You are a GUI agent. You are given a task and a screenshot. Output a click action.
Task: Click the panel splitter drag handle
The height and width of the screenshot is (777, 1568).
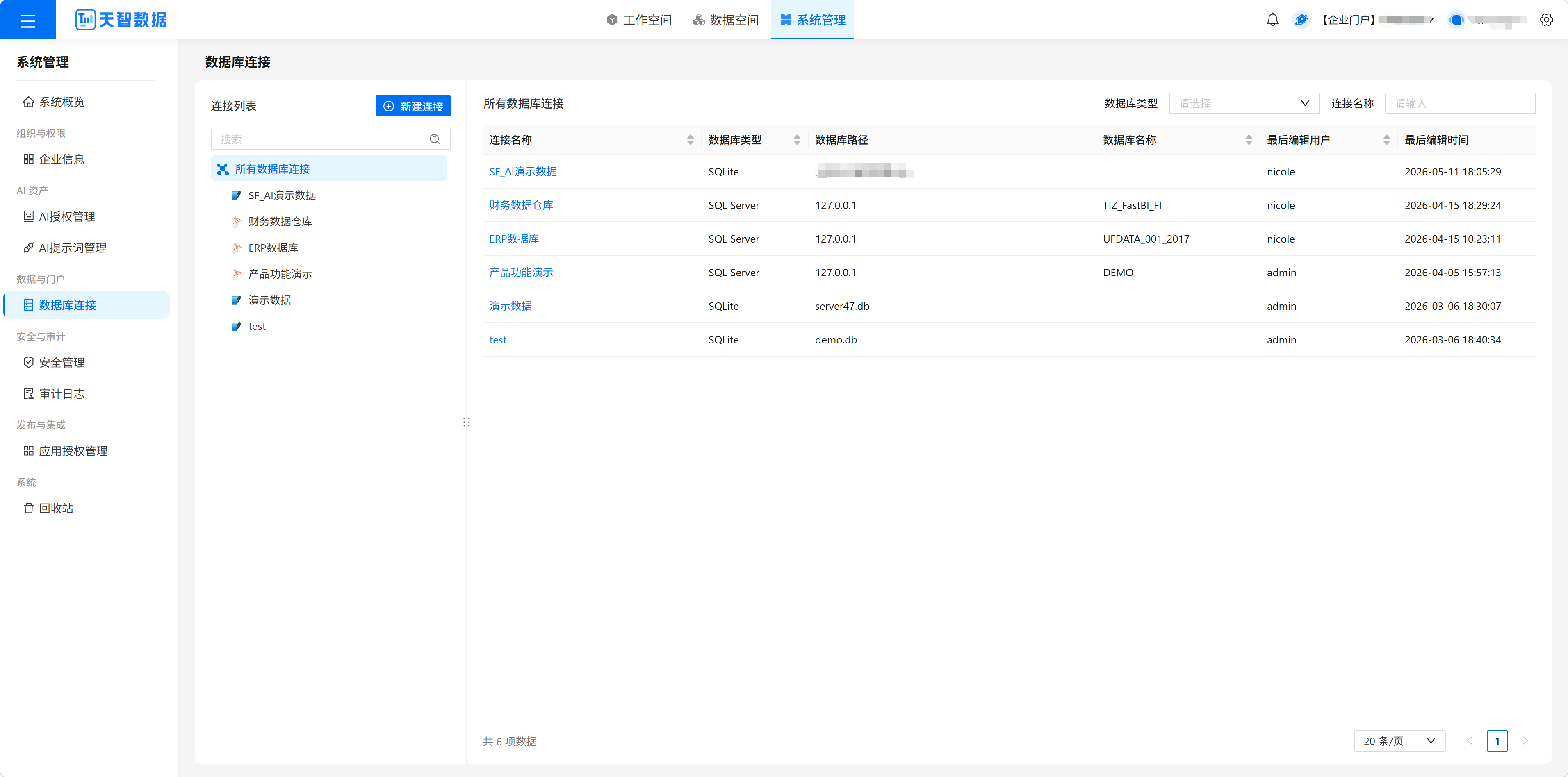[x=466, y=422]
